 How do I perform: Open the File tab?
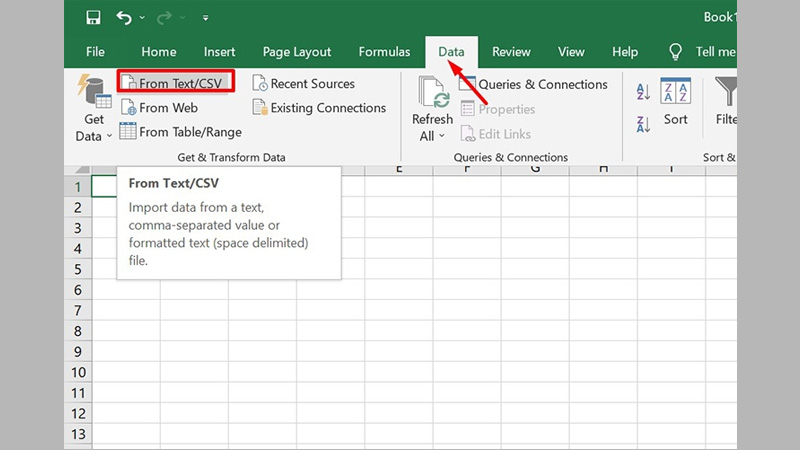(x=95, y=52)
